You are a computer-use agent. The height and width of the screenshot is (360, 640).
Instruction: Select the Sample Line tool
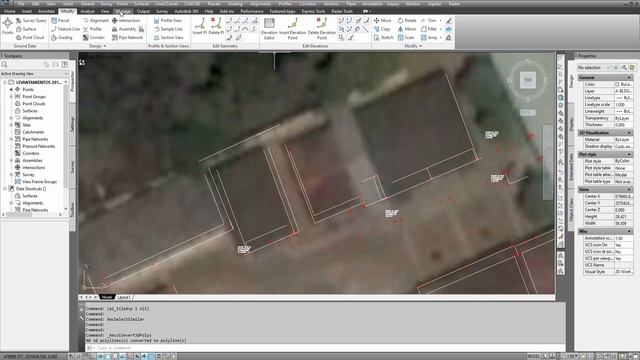[x=168, y=29]
